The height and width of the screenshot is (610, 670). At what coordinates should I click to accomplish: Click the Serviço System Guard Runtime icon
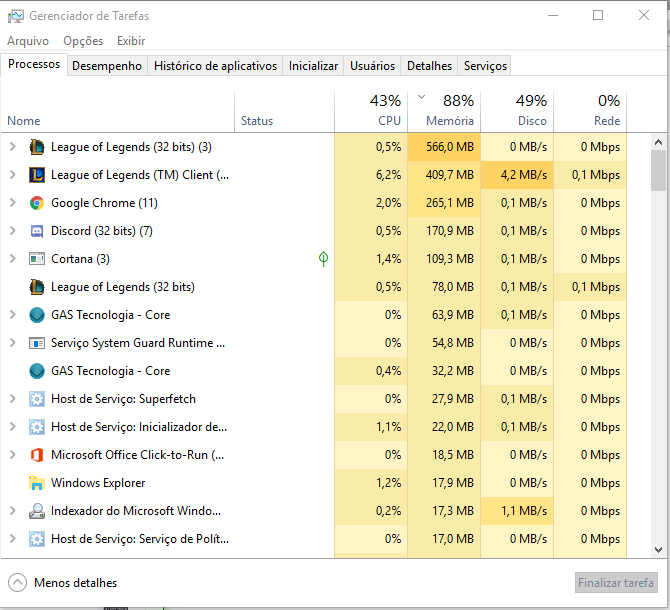[37, 343]
